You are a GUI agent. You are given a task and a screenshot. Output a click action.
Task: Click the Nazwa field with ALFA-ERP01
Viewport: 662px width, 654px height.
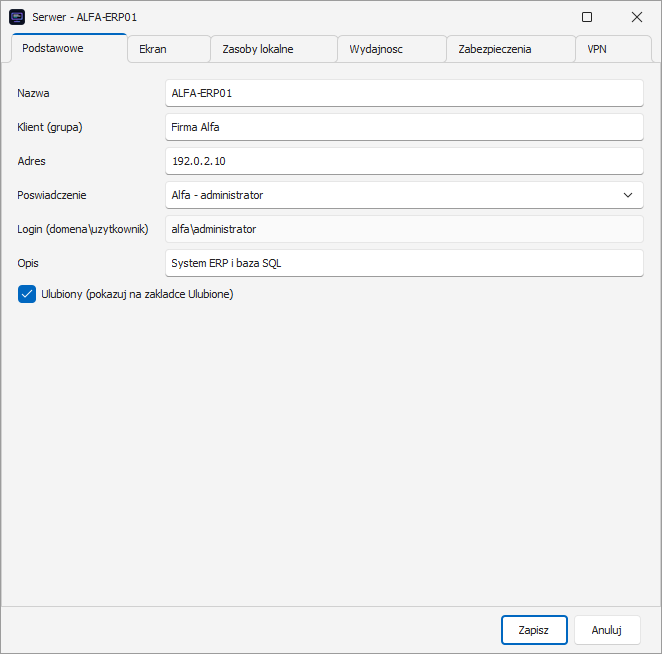[x=404, y=93]
